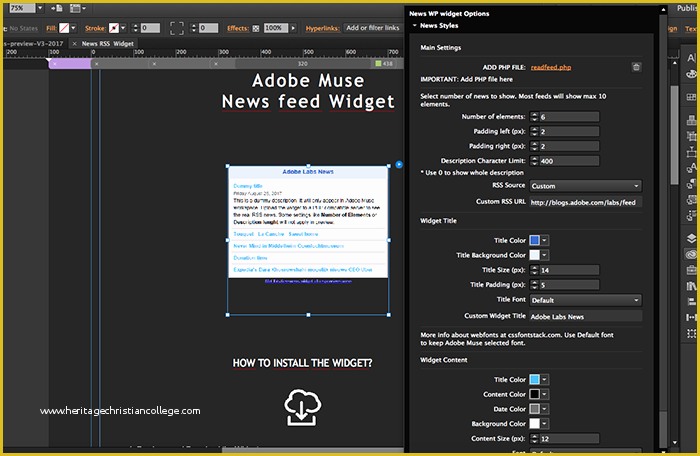
Task: Open the Text panel icon in right dock
Action: coord(691,58)
